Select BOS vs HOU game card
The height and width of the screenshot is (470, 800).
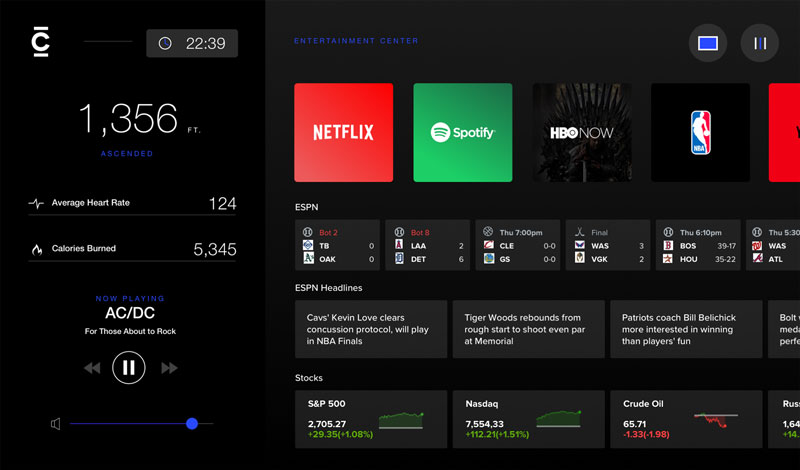698,245
